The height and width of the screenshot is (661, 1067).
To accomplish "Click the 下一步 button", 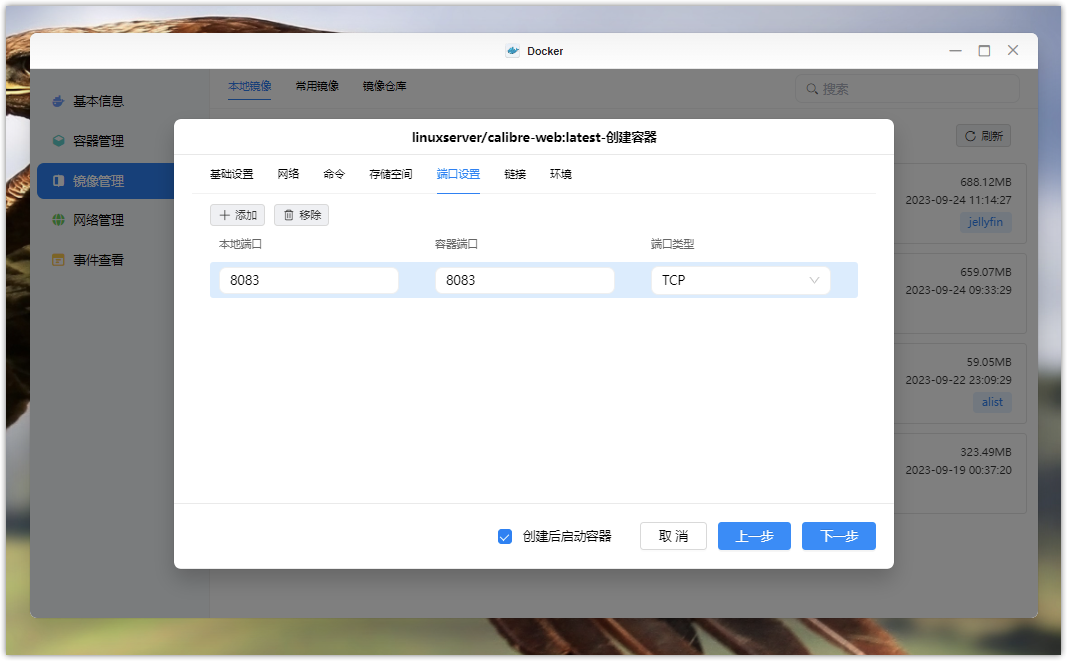I will tap(839, 536).
